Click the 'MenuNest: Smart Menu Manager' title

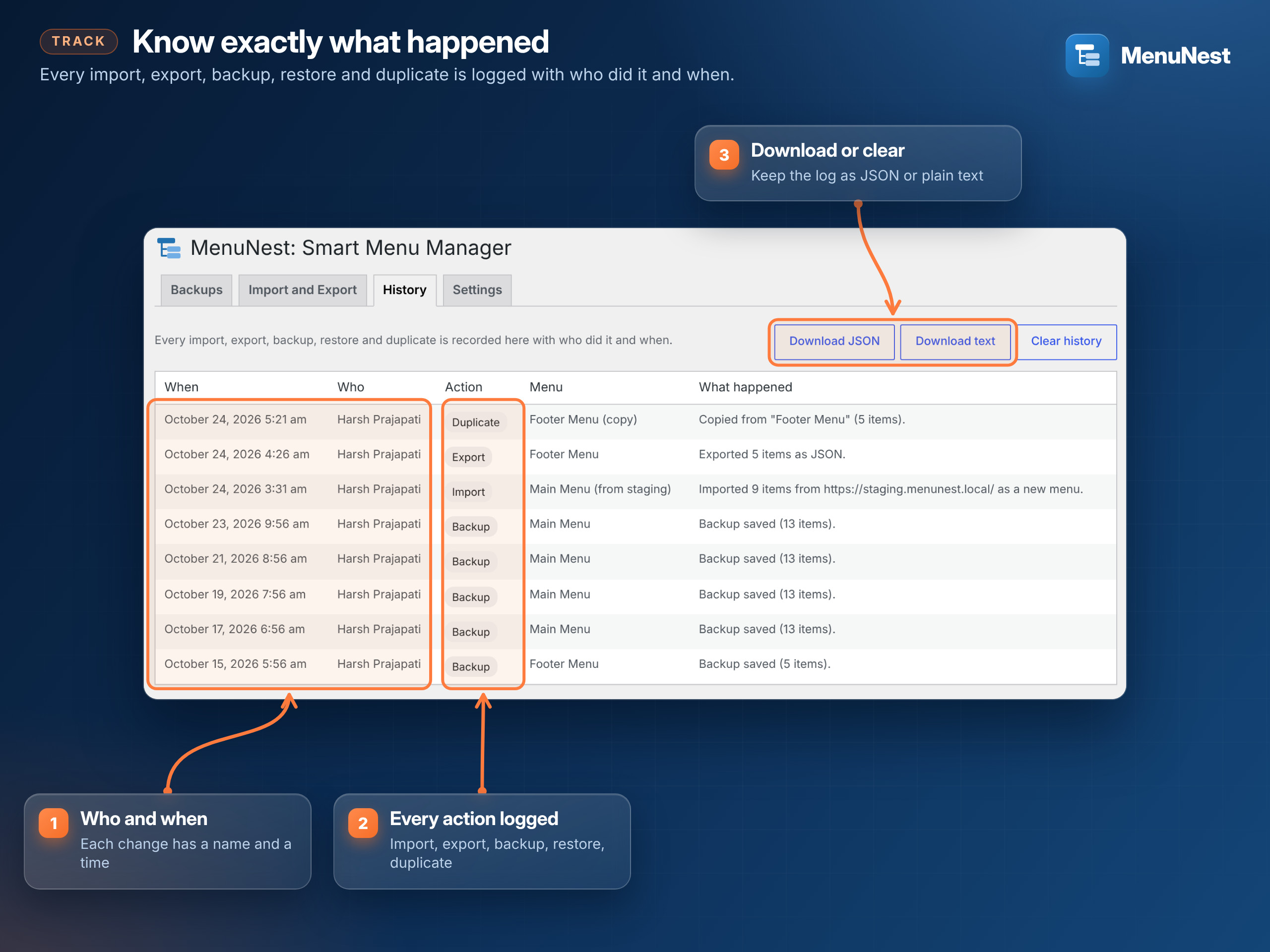coord(350,248)
